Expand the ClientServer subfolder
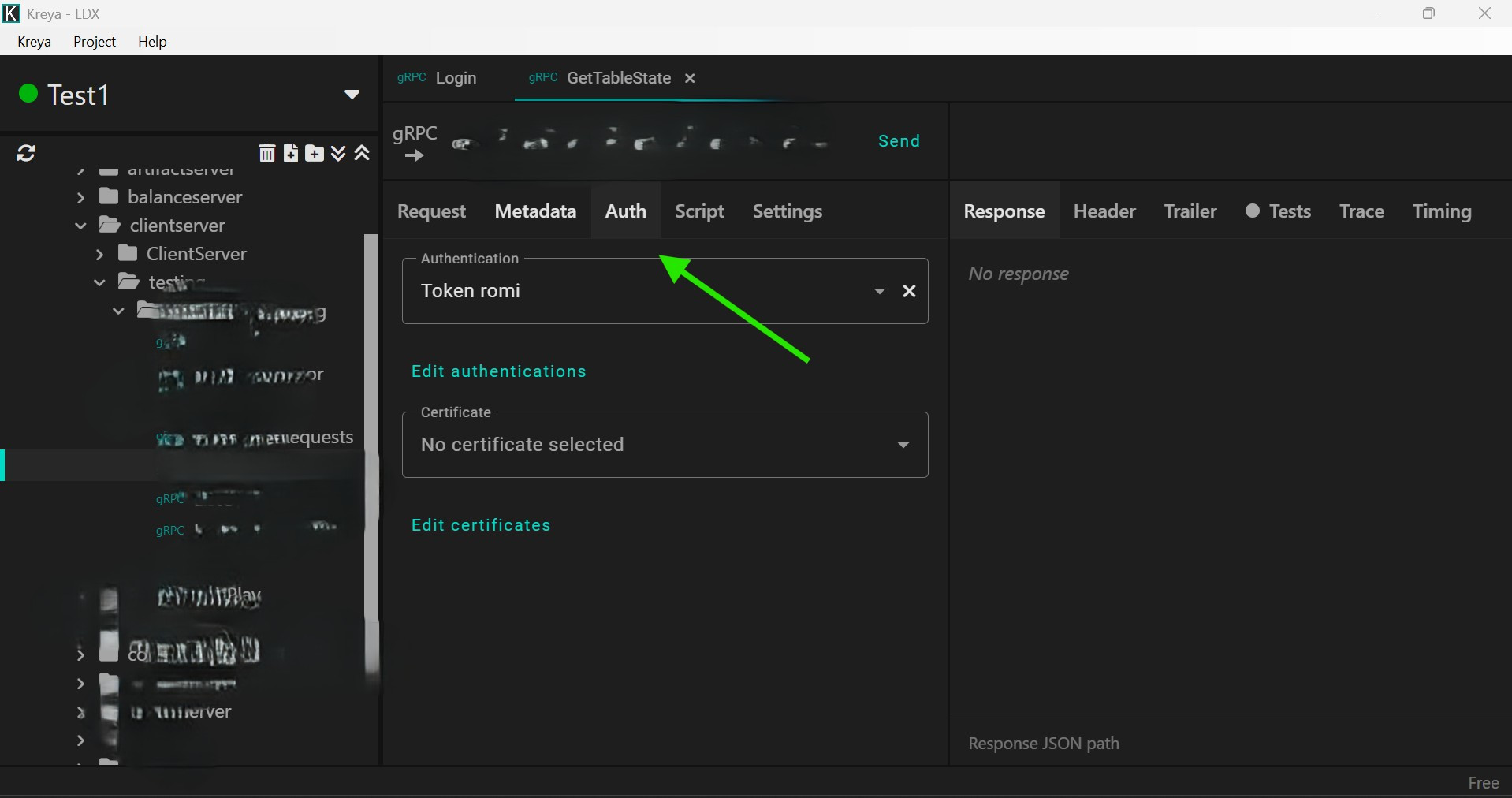 (99, 254)
